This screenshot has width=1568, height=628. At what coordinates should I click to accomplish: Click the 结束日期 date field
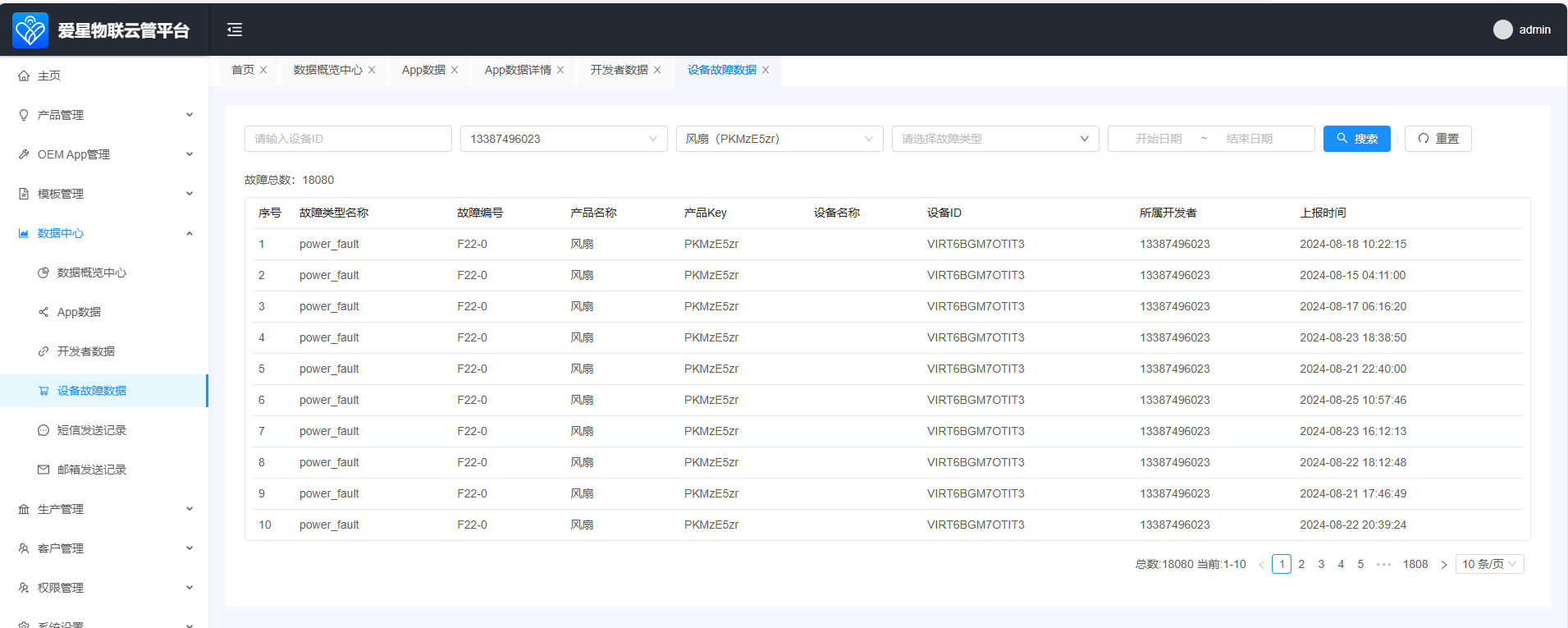1250,139
